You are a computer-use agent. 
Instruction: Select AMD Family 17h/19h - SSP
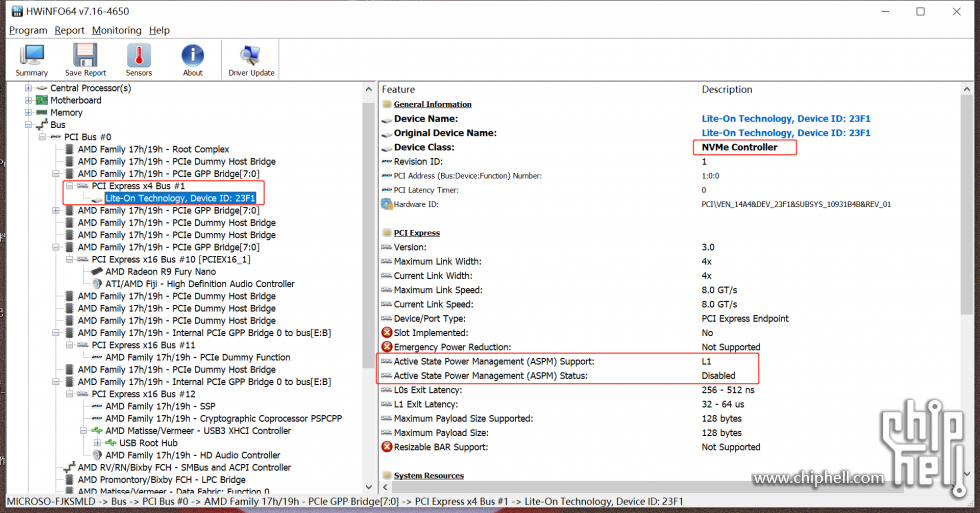coord(161,406)
